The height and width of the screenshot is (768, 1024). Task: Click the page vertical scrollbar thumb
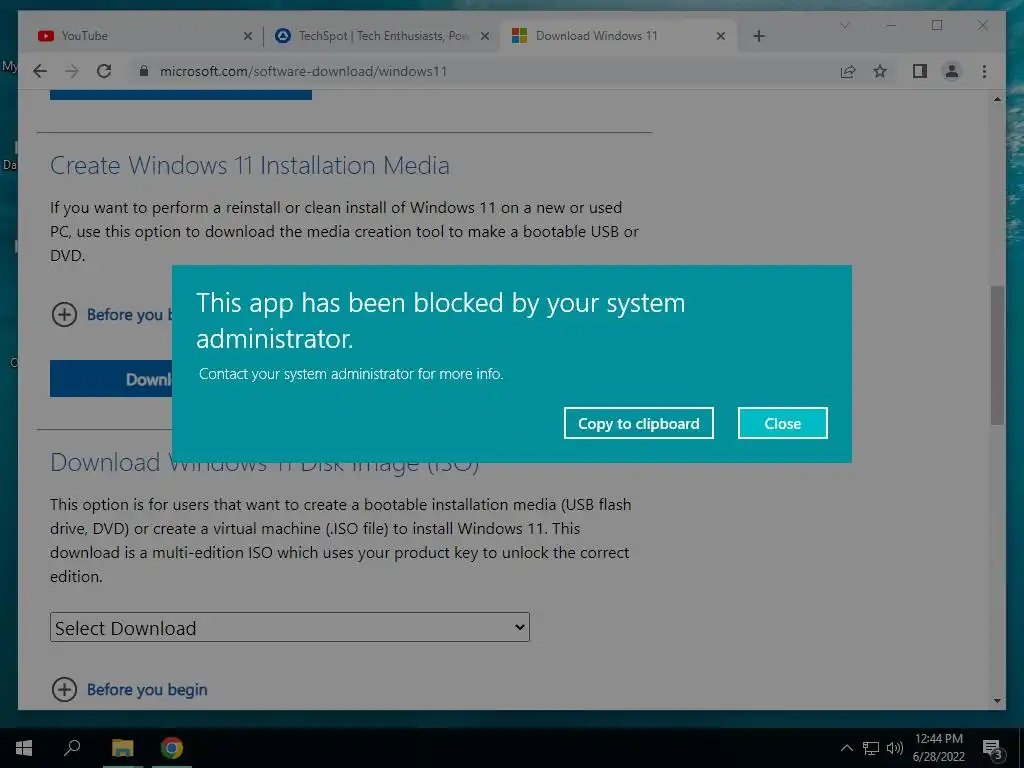point(997,355)
